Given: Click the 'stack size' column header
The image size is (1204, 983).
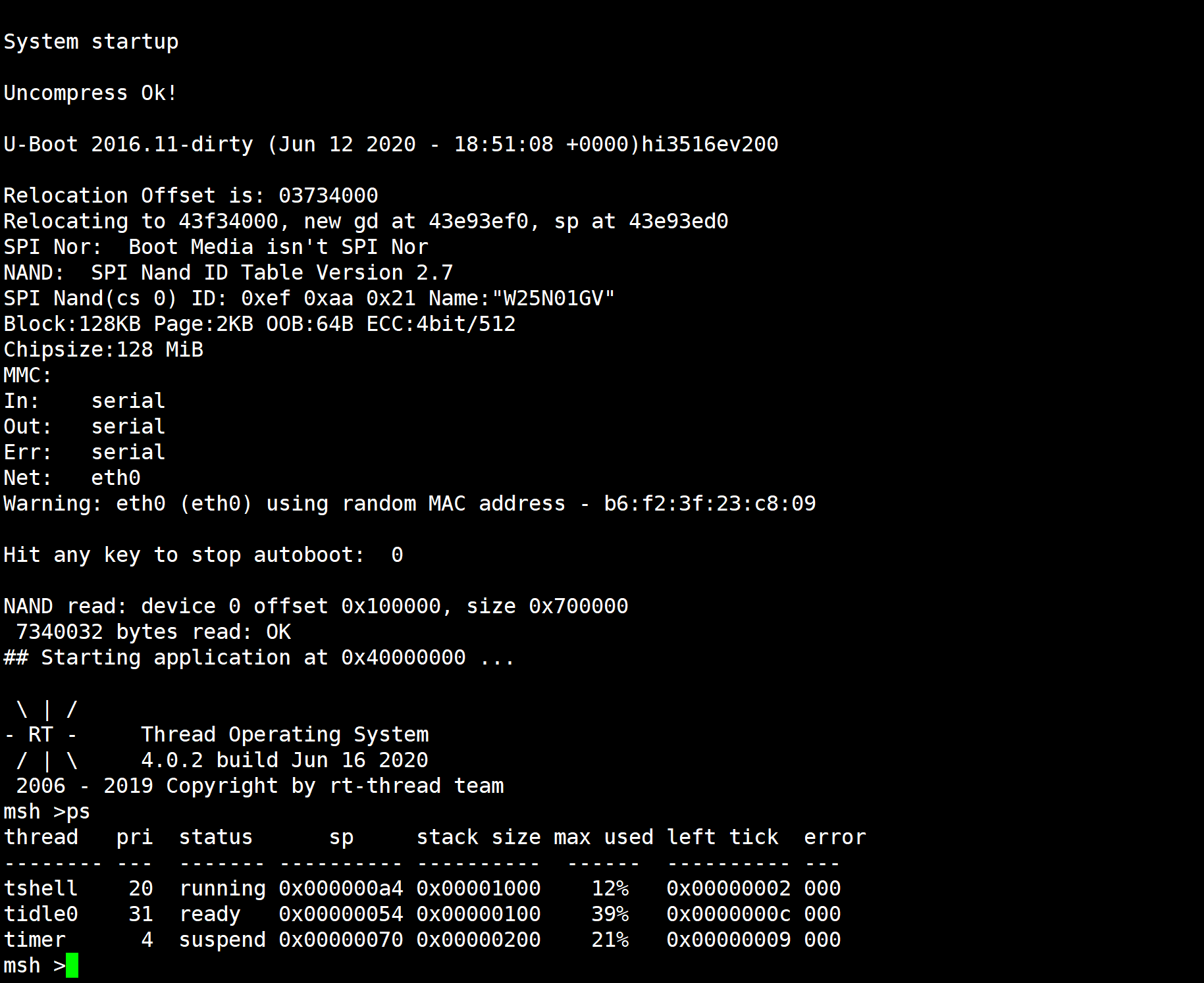Looking at the screenshot, I should click(479, 837).
